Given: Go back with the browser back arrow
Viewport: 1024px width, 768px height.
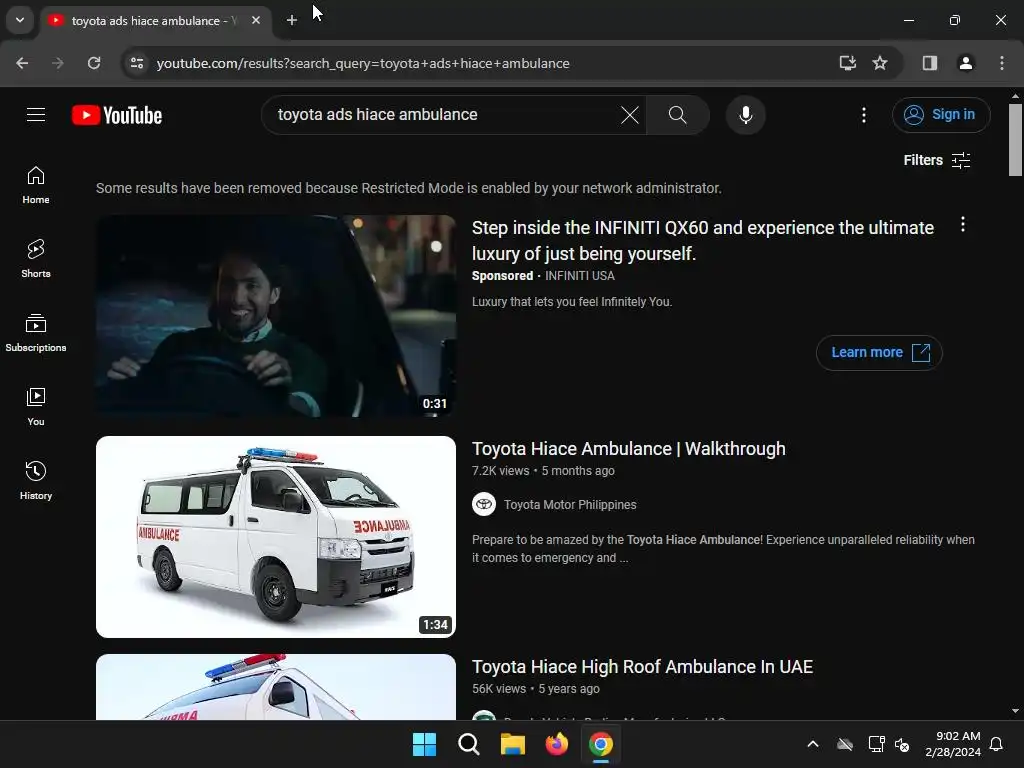Looking at the screenshot, I should 22,63.
